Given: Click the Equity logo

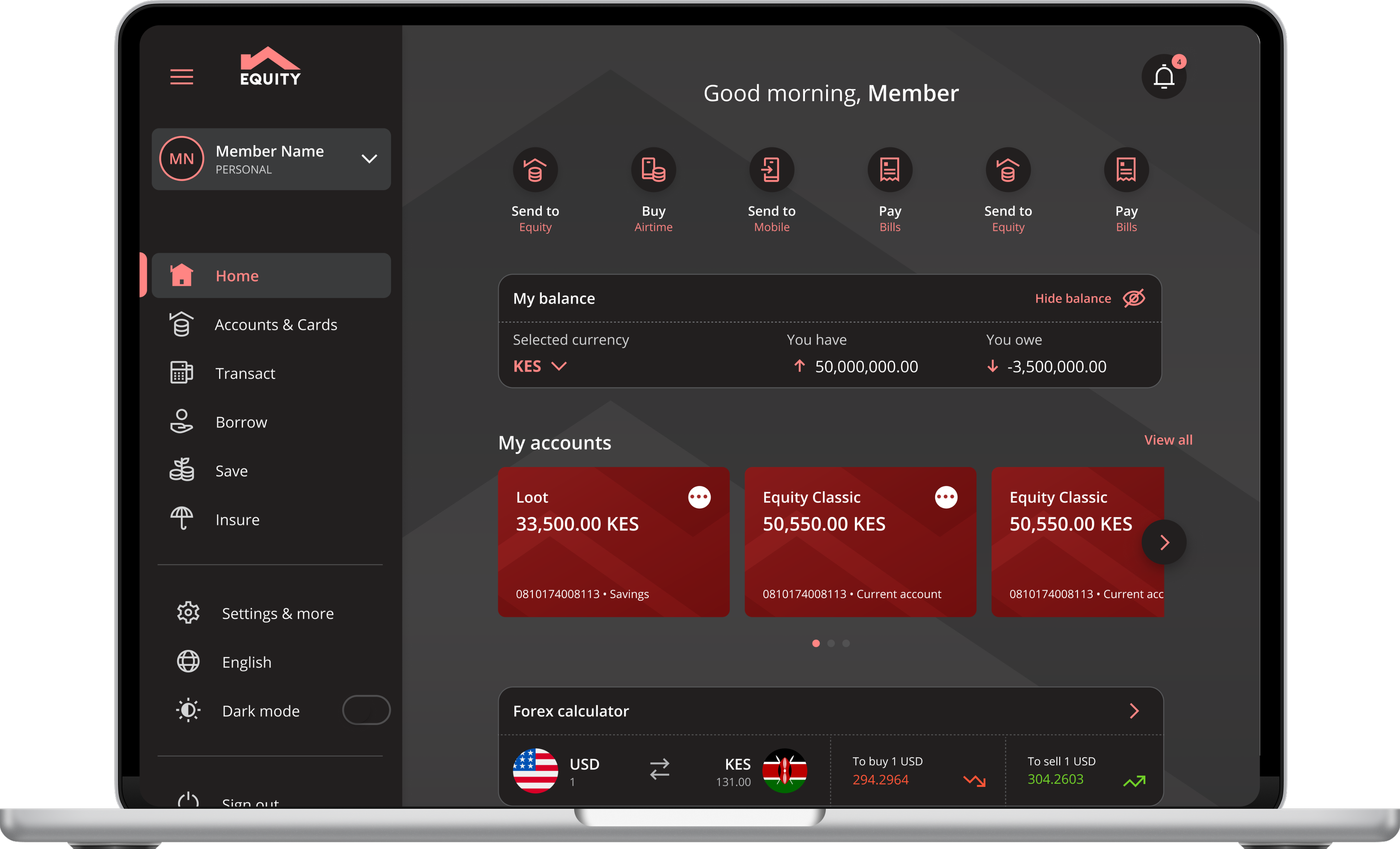Looking at the screenshot, I should pyautogui.click(x=270, y=67).
